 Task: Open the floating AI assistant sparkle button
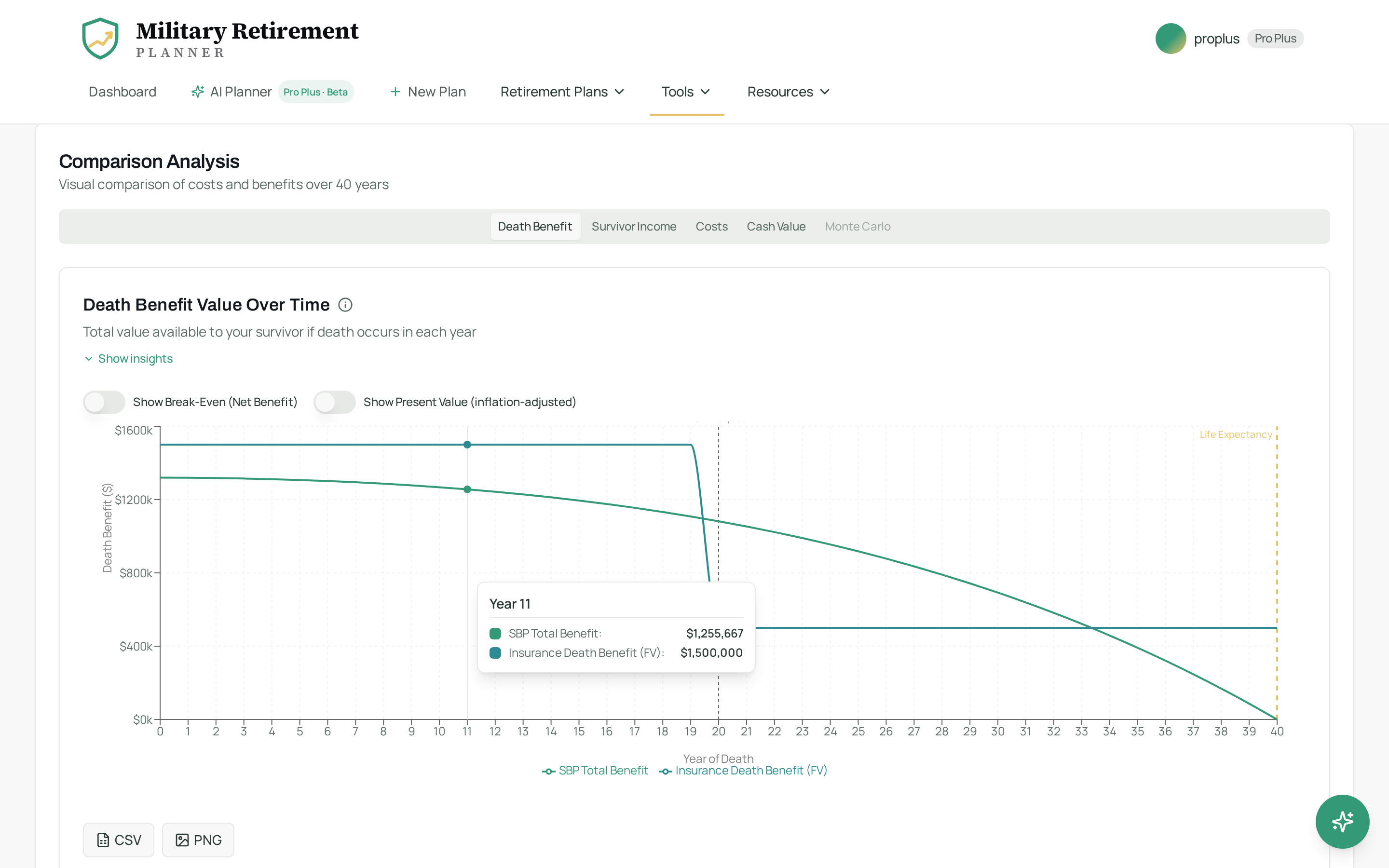coord(1342,821)
